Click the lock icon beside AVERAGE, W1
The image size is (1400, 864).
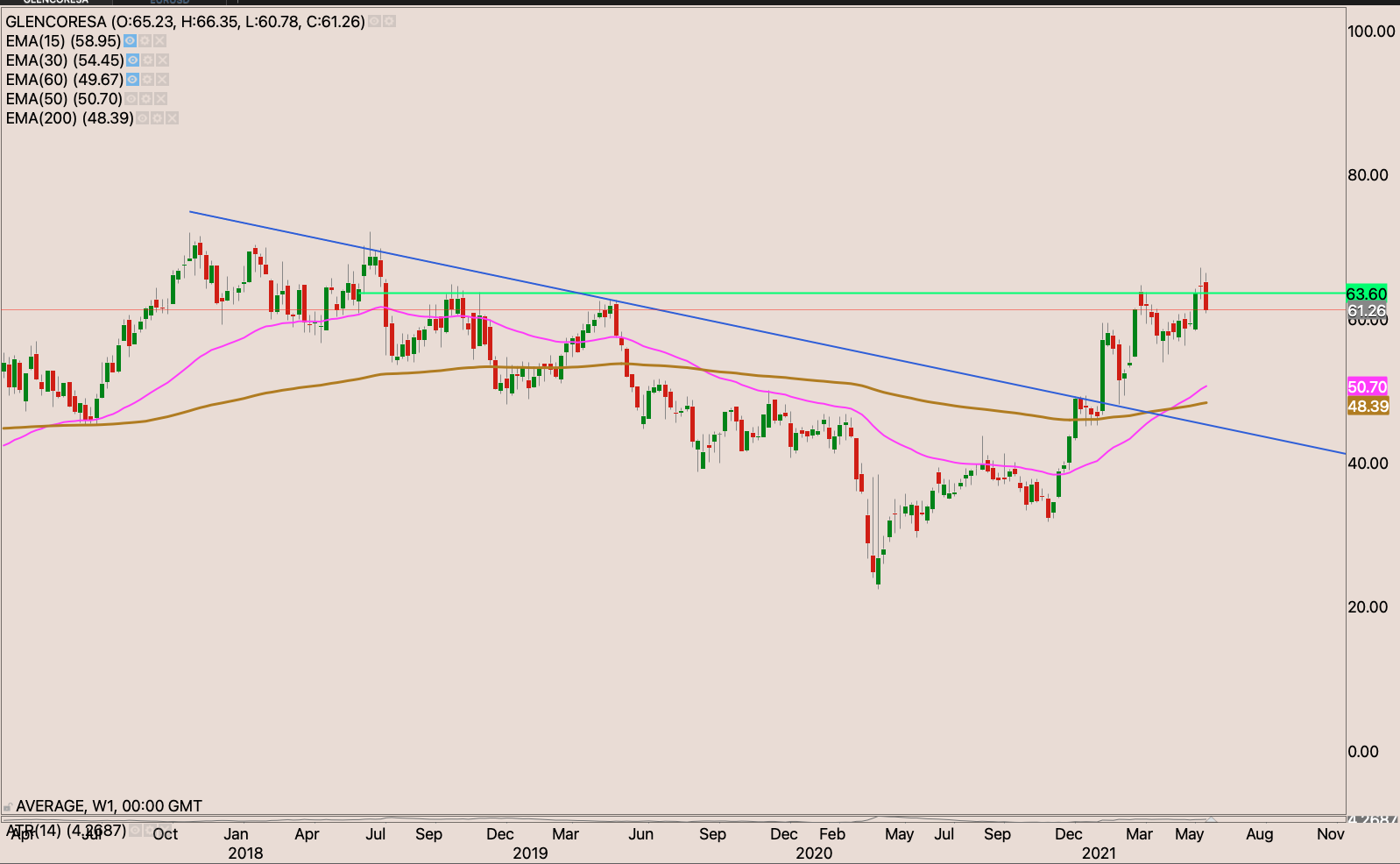8,806
